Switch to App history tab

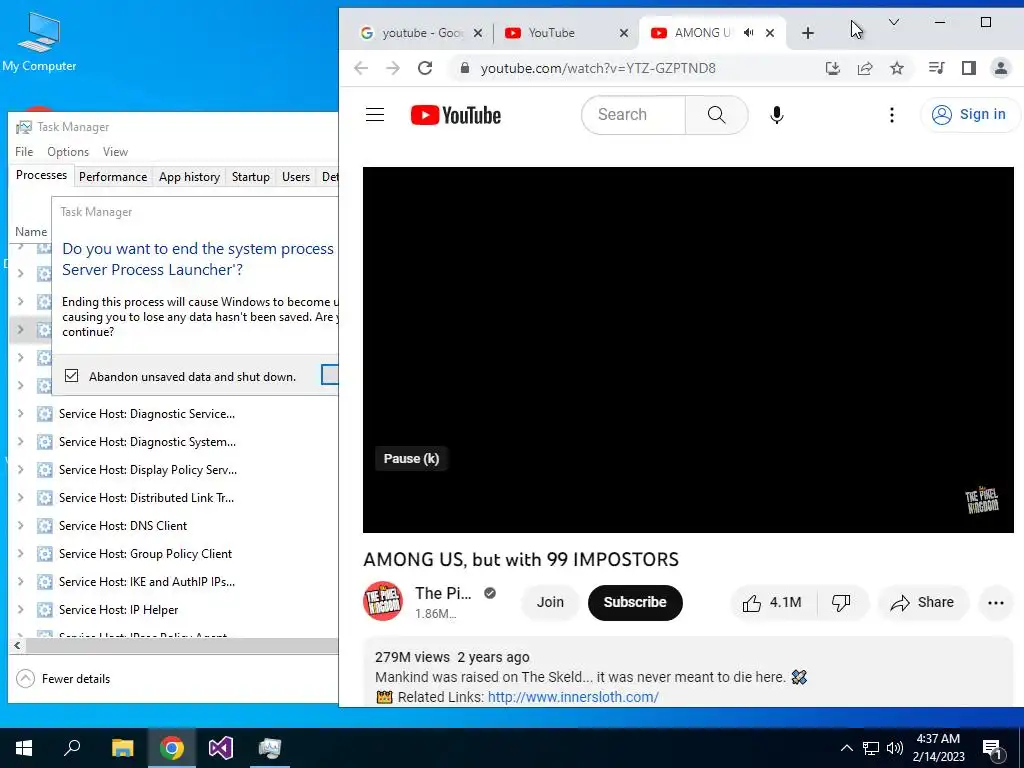(189, 177)
